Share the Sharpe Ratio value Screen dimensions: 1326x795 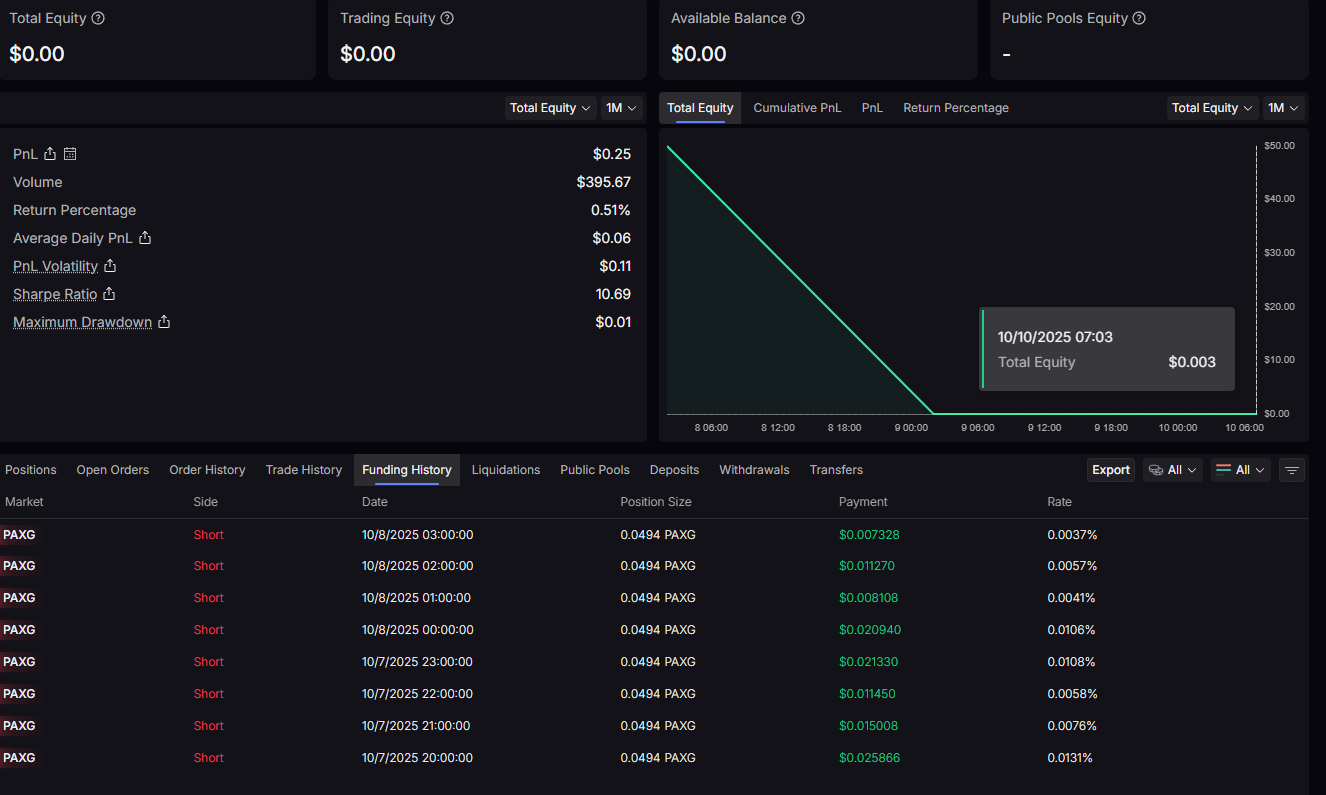point(109,294)
